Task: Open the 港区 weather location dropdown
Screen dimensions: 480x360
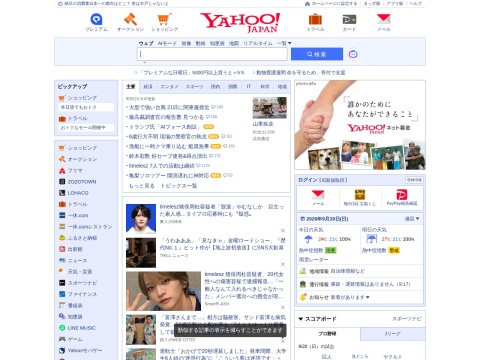Action: [412, 219]
